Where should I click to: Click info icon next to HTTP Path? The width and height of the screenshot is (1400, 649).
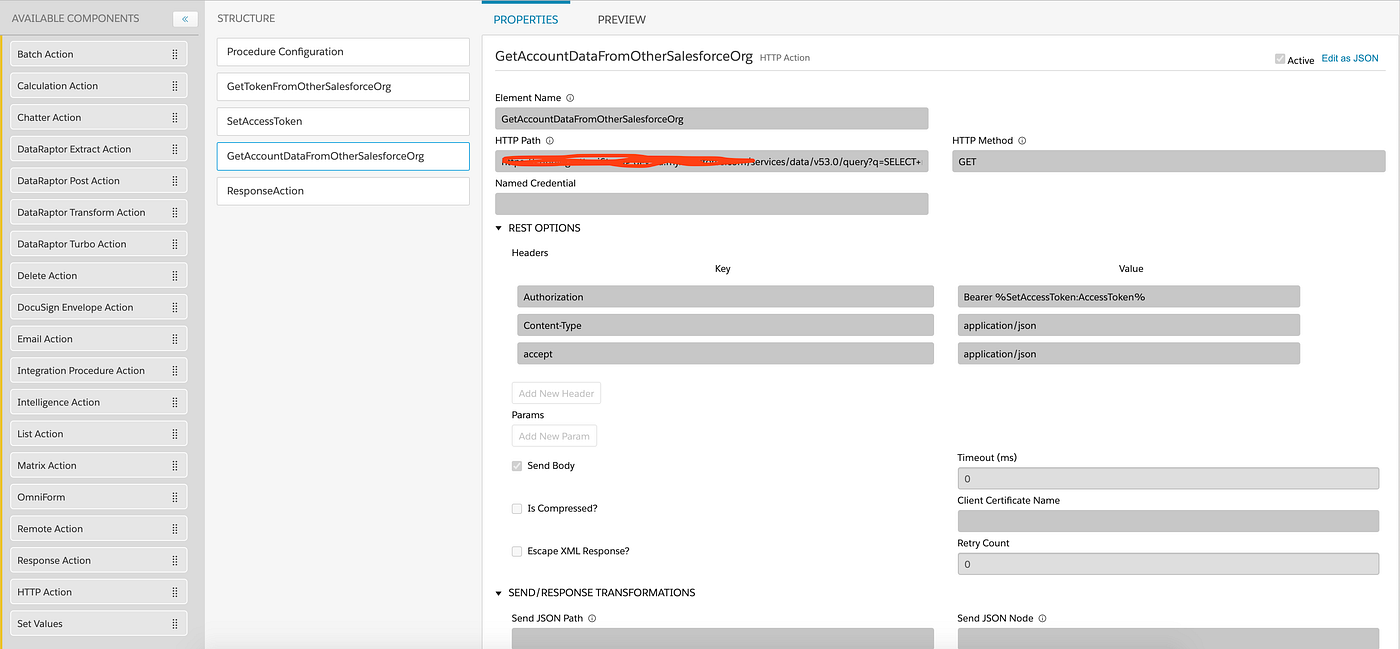[550, 141]
